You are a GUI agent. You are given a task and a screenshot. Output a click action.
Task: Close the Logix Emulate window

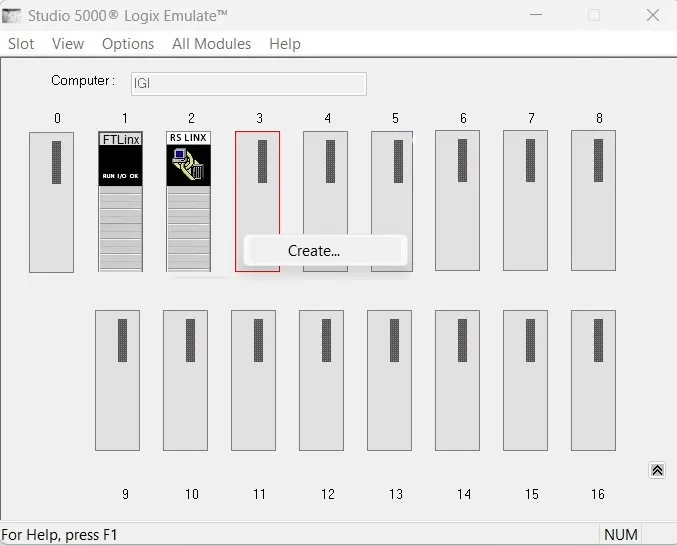click(x=653, y=15)
